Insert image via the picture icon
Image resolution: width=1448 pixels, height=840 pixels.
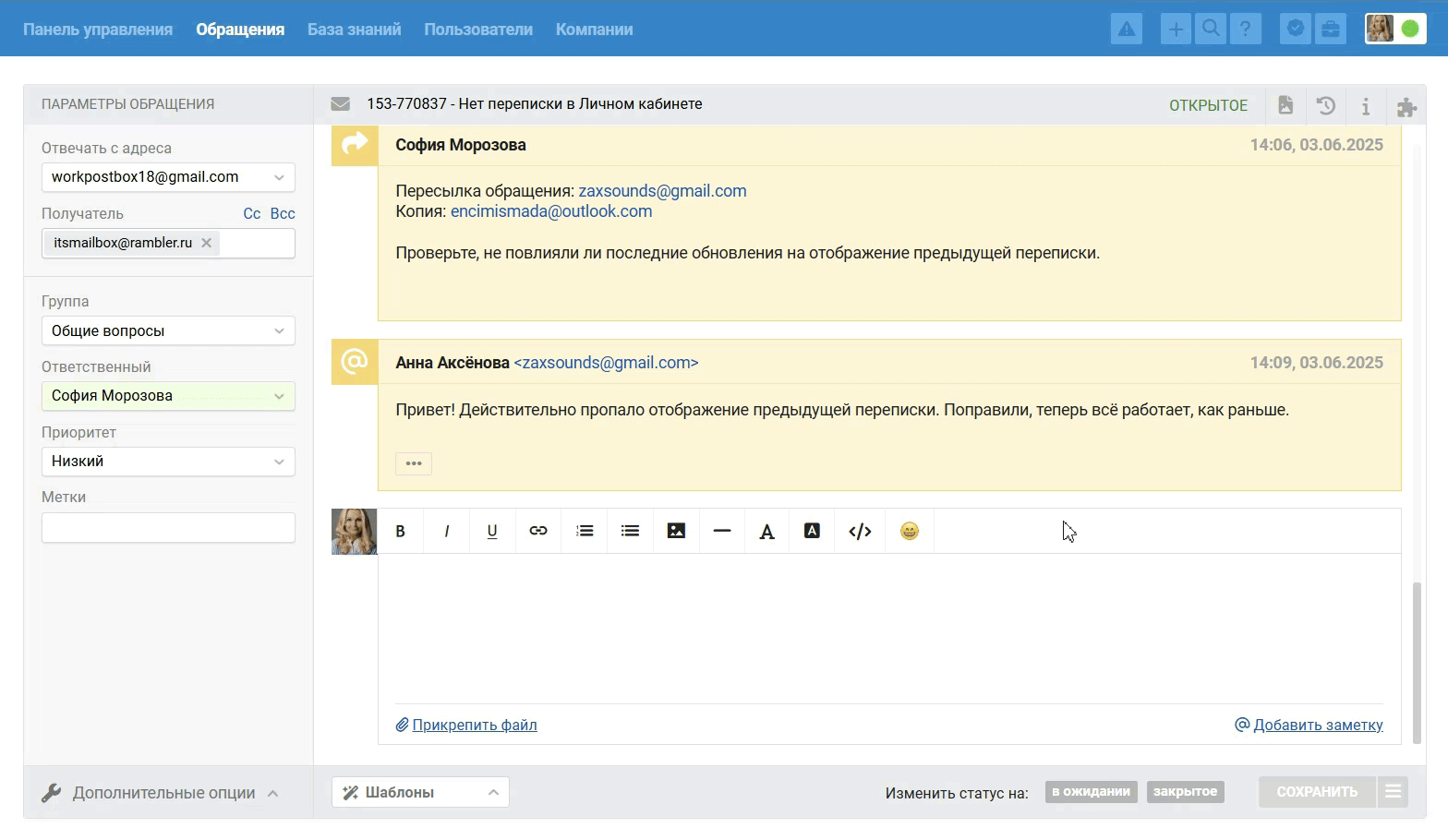pos(676,531)
